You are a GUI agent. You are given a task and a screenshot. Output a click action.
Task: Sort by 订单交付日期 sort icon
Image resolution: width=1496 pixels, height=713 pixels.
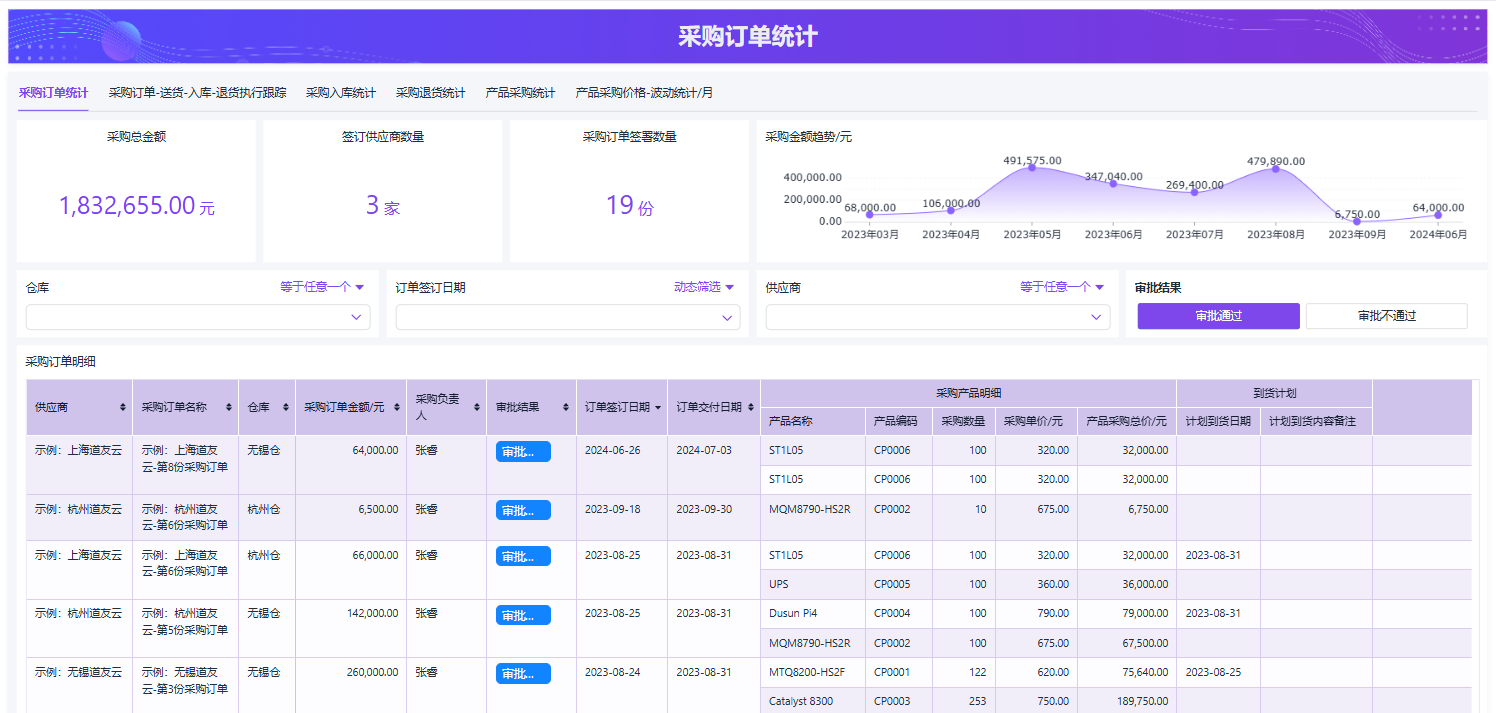click(x=751, y=407)
